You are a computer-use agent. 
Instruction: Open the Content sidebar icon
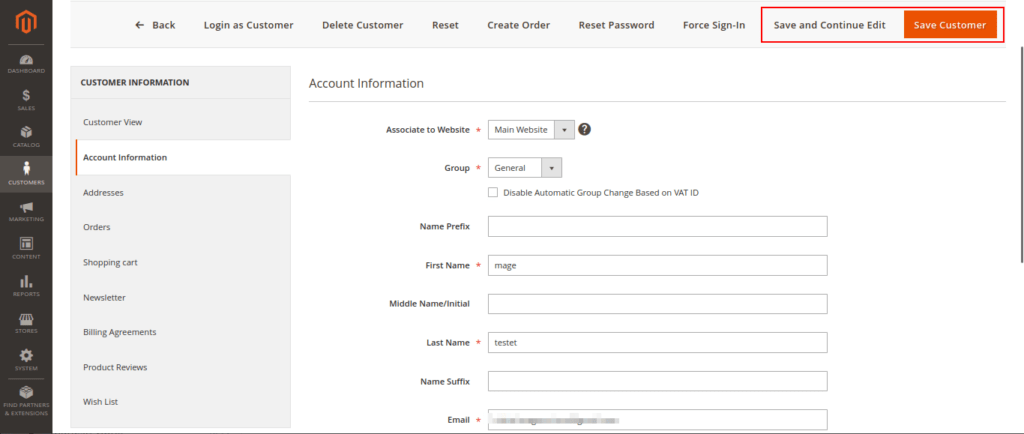tap(26, 247)
